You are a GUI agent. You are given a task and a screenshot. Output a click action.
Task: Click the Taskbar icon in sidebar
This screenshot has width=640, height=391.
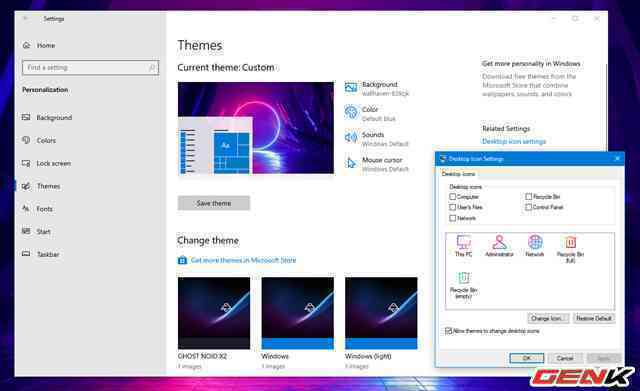(26, 254)
